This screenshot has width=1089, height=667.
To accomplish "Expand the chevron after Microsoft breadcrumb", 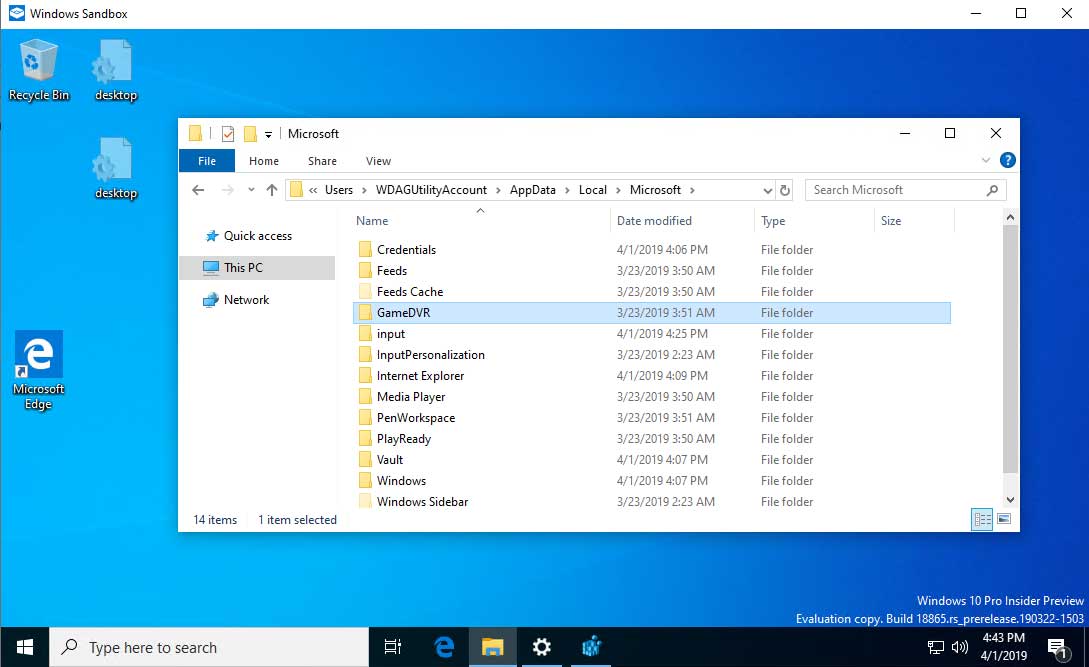I will pos(692,190).
